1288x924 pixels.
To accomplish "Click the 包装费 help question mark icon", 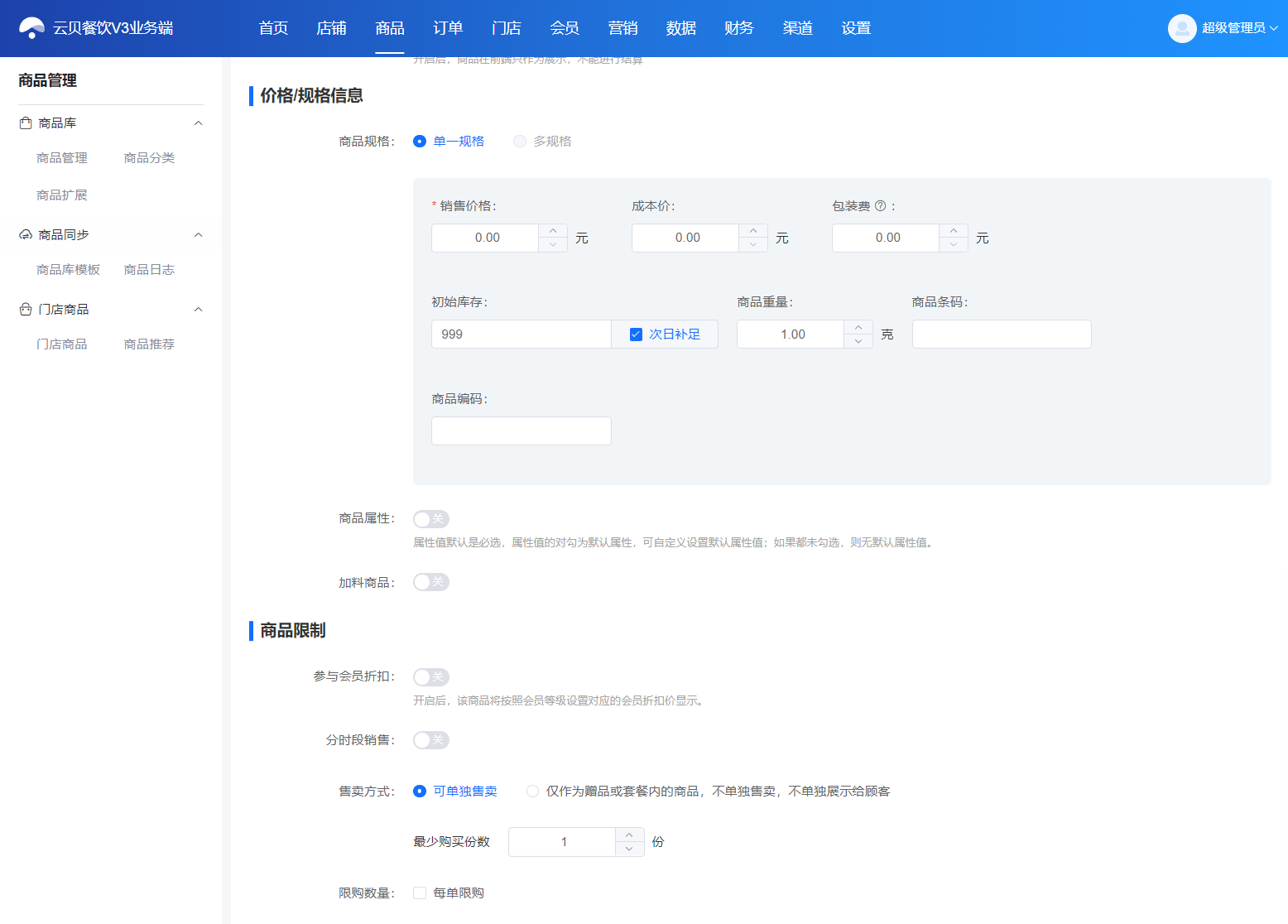I will (880, 206).
